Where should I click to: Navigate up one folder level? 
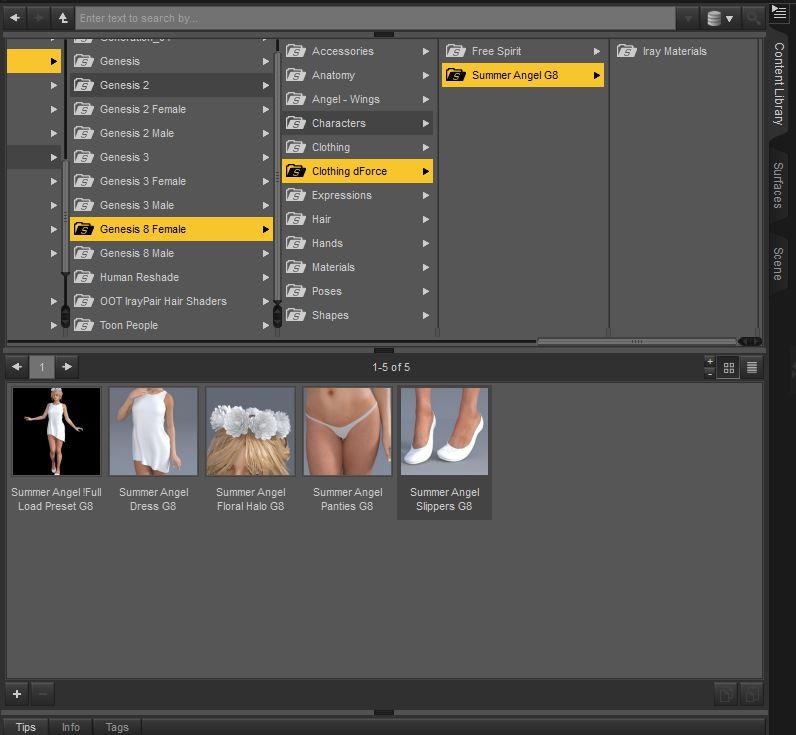63,18
